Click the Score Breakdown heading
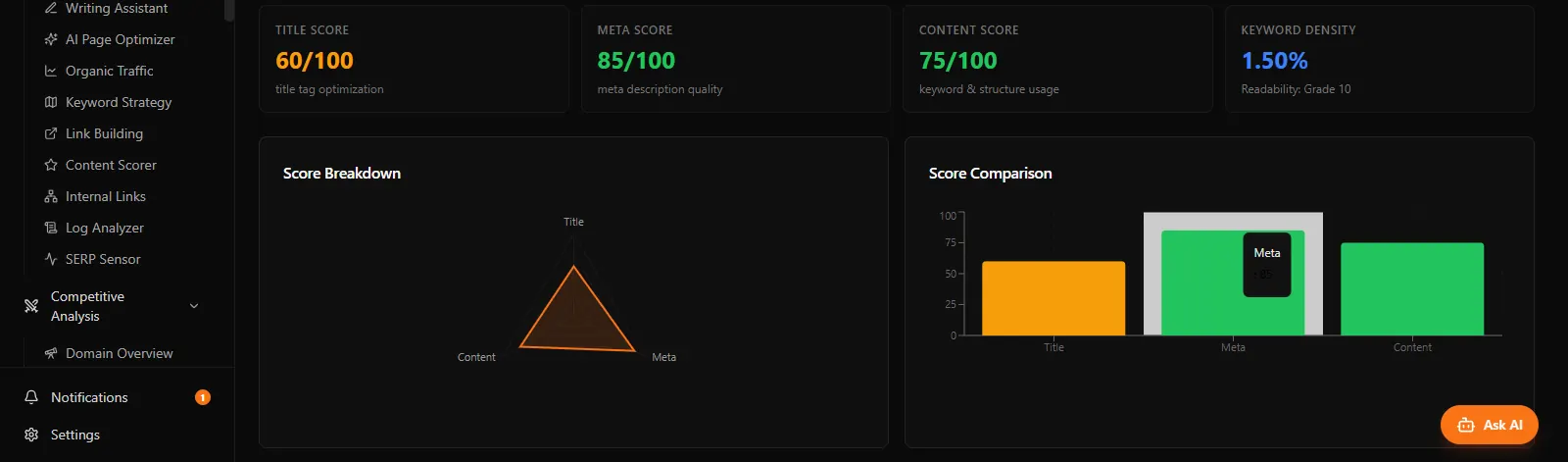The width and height of the screenshot is (1568, 462). tap(342, 174)
